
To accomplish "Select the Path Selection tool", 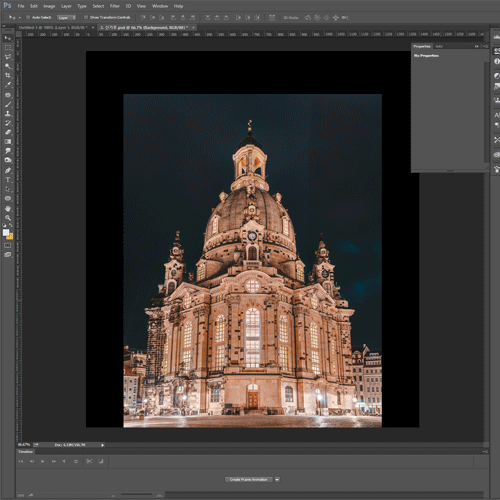I will pyautogui.click(x=8, y=189).
